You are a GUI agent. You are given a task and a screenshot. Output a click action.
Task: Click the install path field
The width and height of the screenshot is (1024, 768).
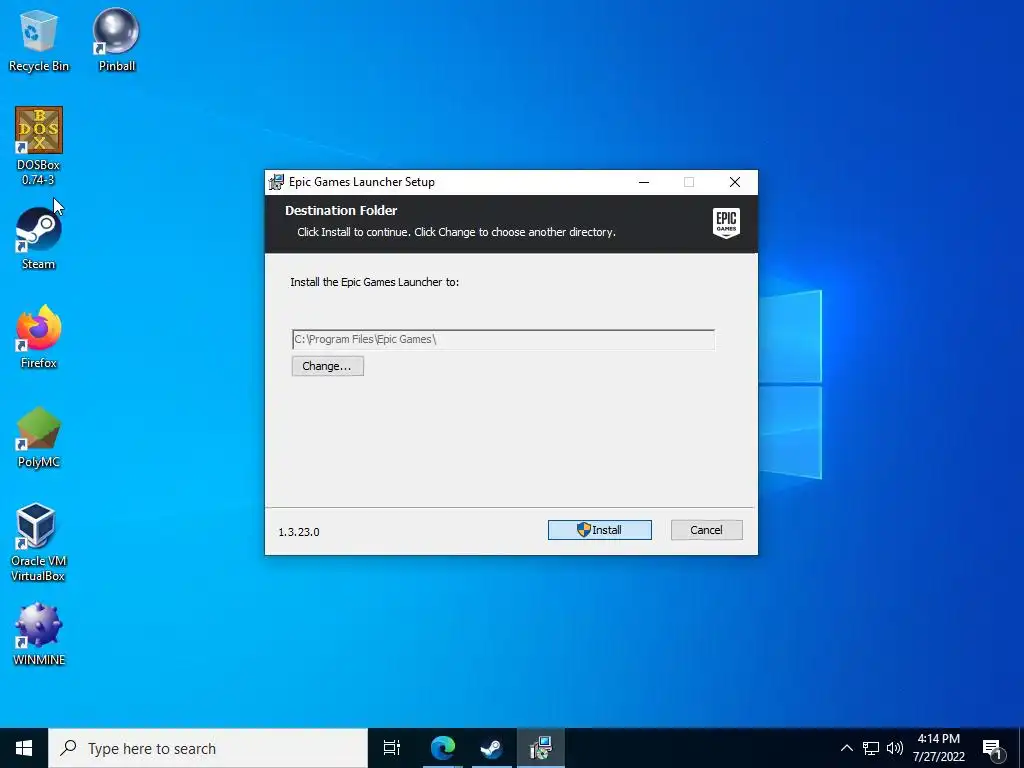pos(503,340)
